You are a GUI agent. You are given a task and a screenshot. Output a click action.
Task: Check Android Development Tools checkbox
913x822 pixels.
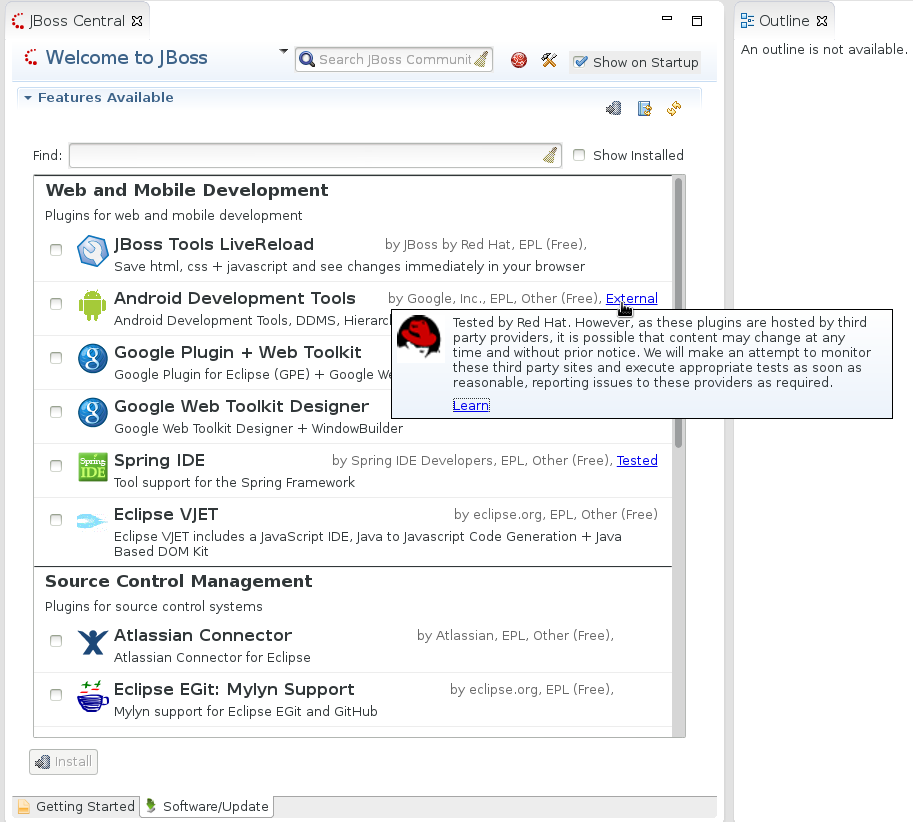tap(56, 304)
